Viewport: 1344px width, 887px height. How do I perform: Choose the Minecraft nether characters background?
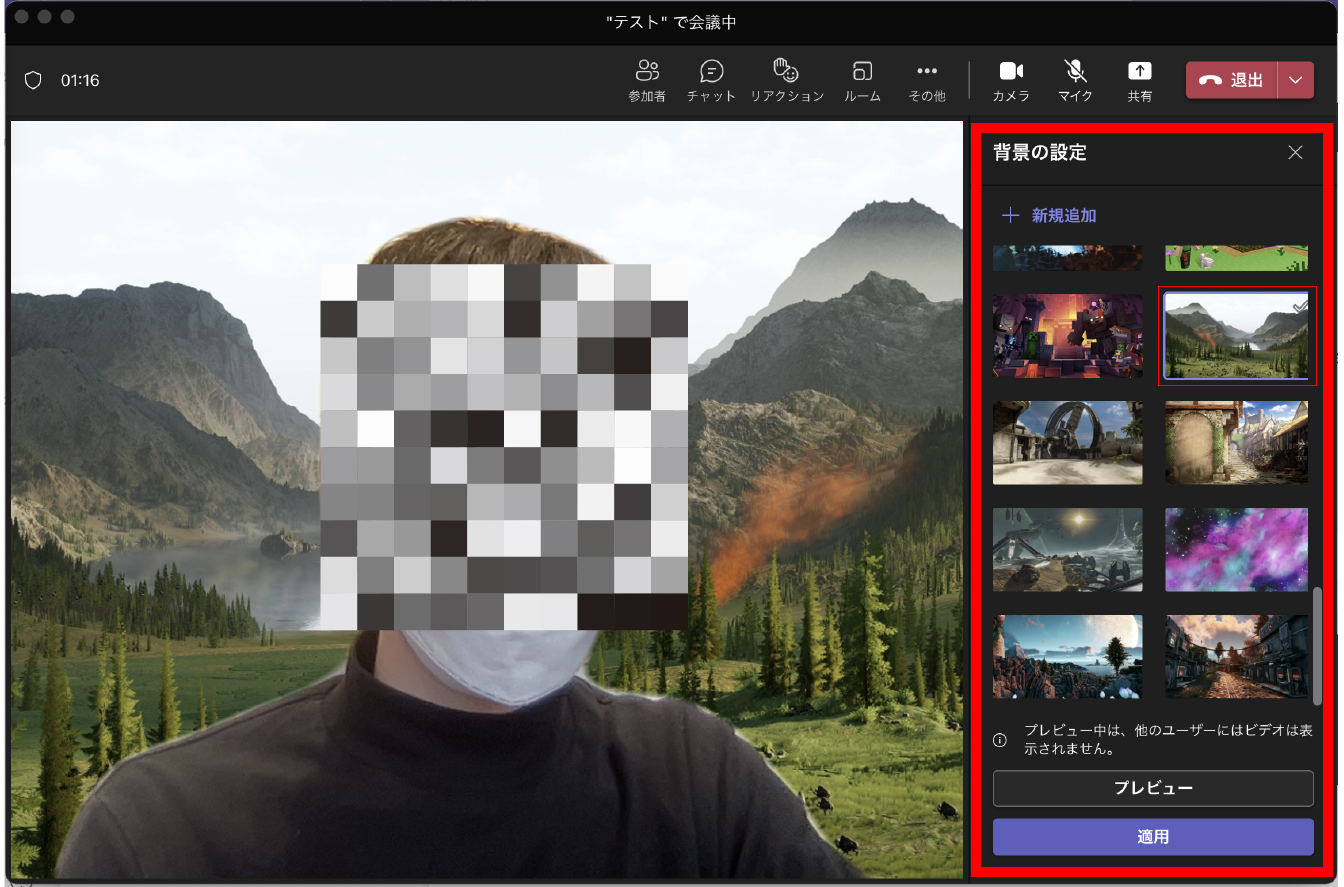(x=1067, y=336)
